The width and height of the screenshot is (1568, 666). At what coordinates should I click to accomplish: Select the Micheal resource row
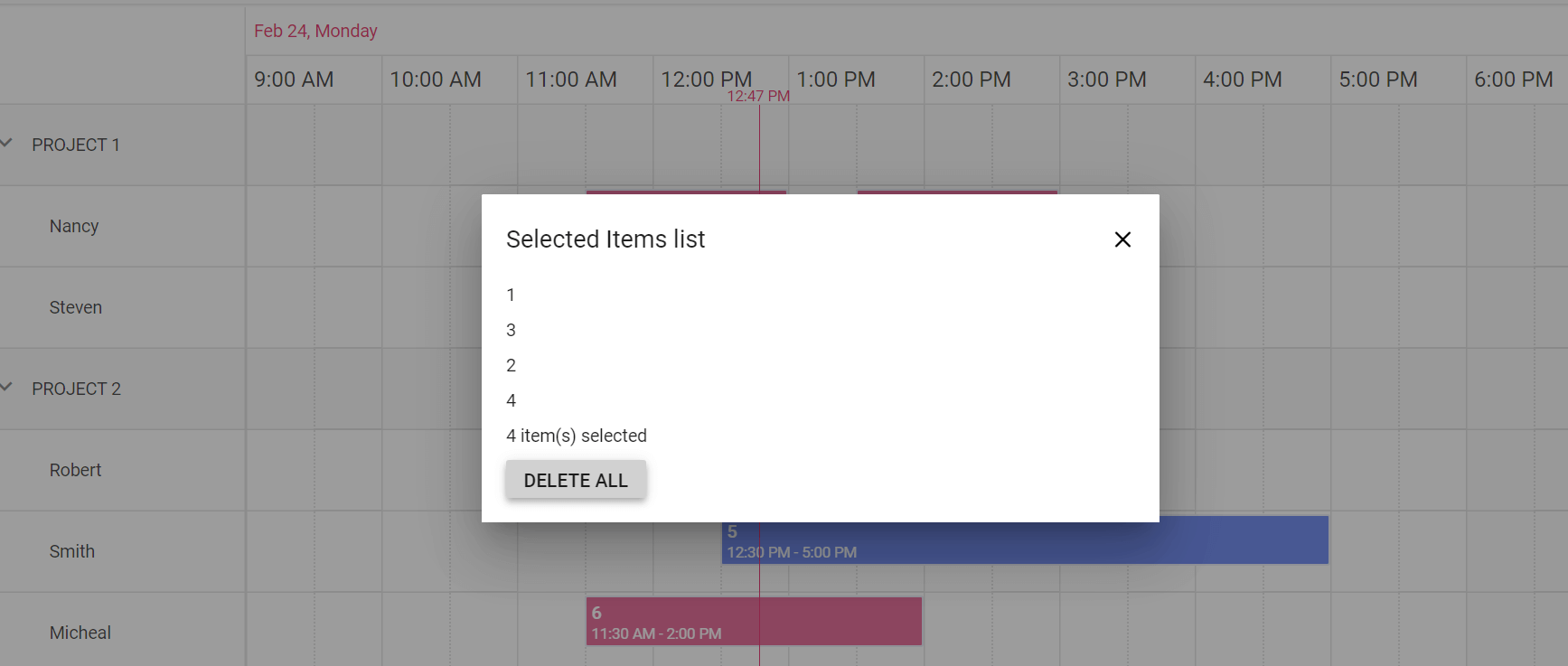click(x=80, y=633)
